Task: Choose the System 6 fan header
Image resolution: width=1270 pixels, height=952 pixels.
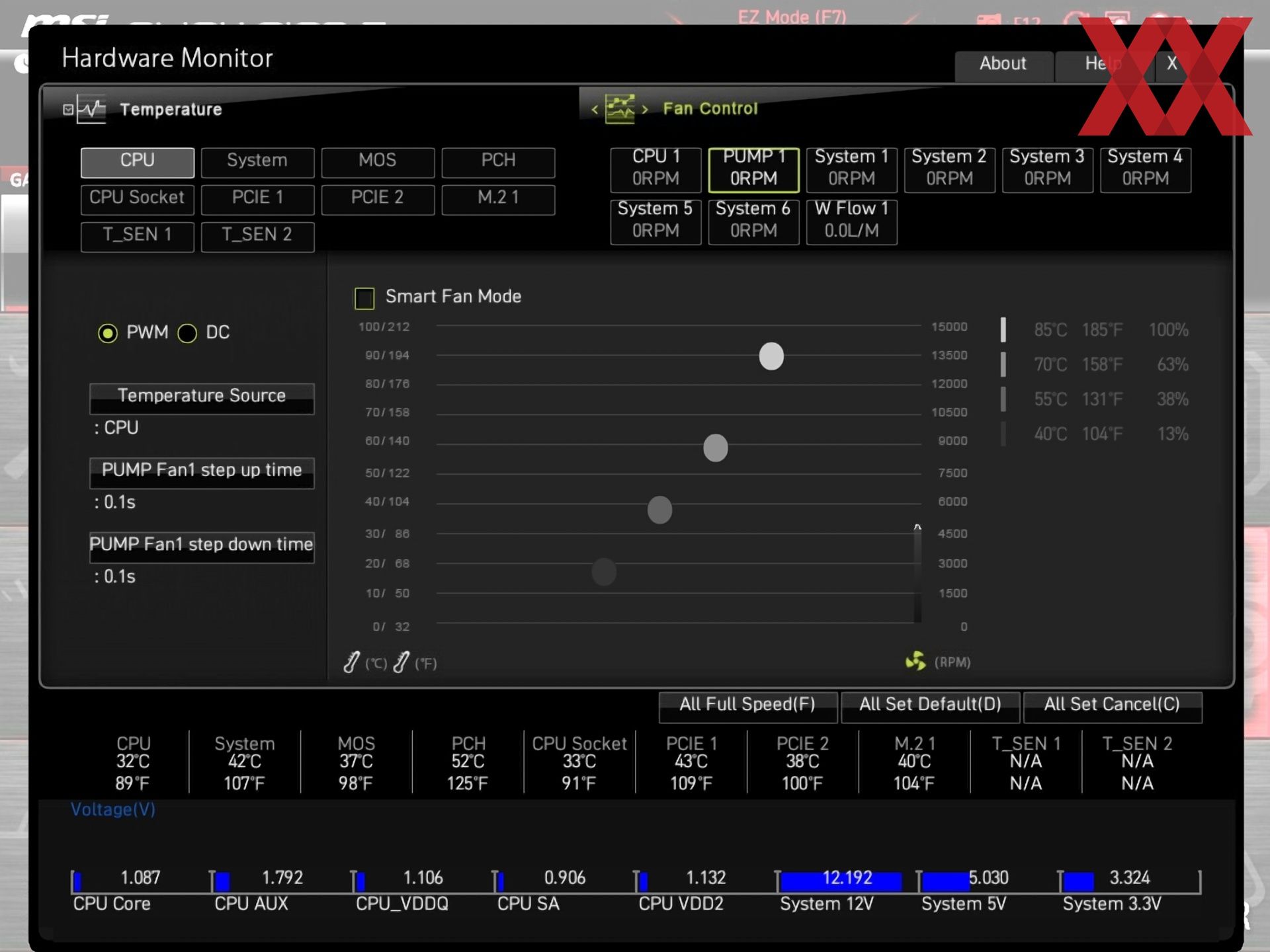Action: point(753,221)
